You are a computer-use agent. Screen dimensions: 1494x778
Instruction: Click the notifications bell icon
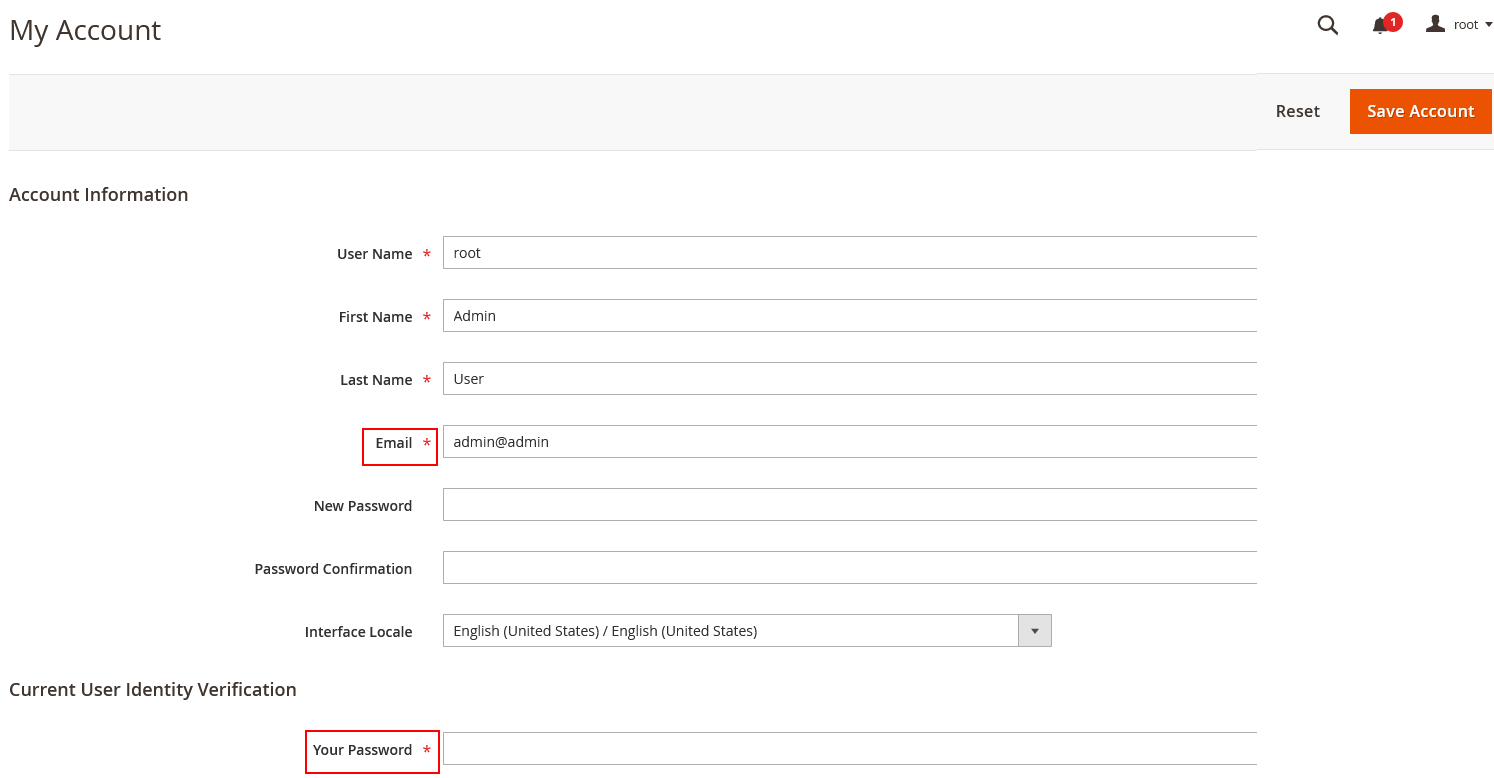[1380, 26]
